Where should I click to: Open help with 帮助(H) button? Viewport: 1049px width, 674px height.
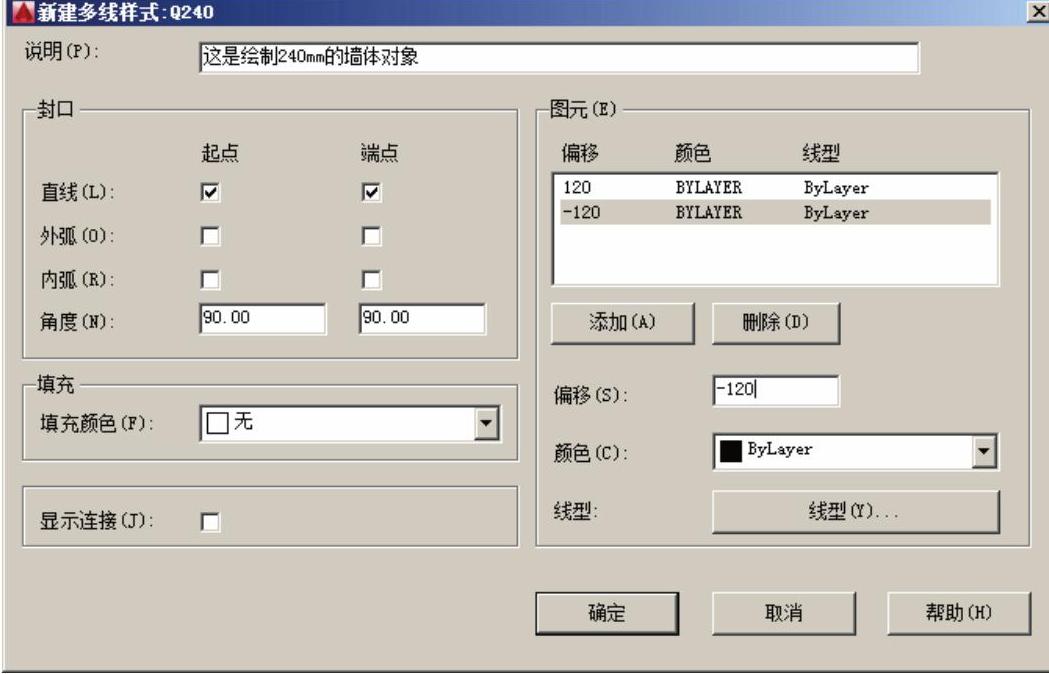click(959, 613)
